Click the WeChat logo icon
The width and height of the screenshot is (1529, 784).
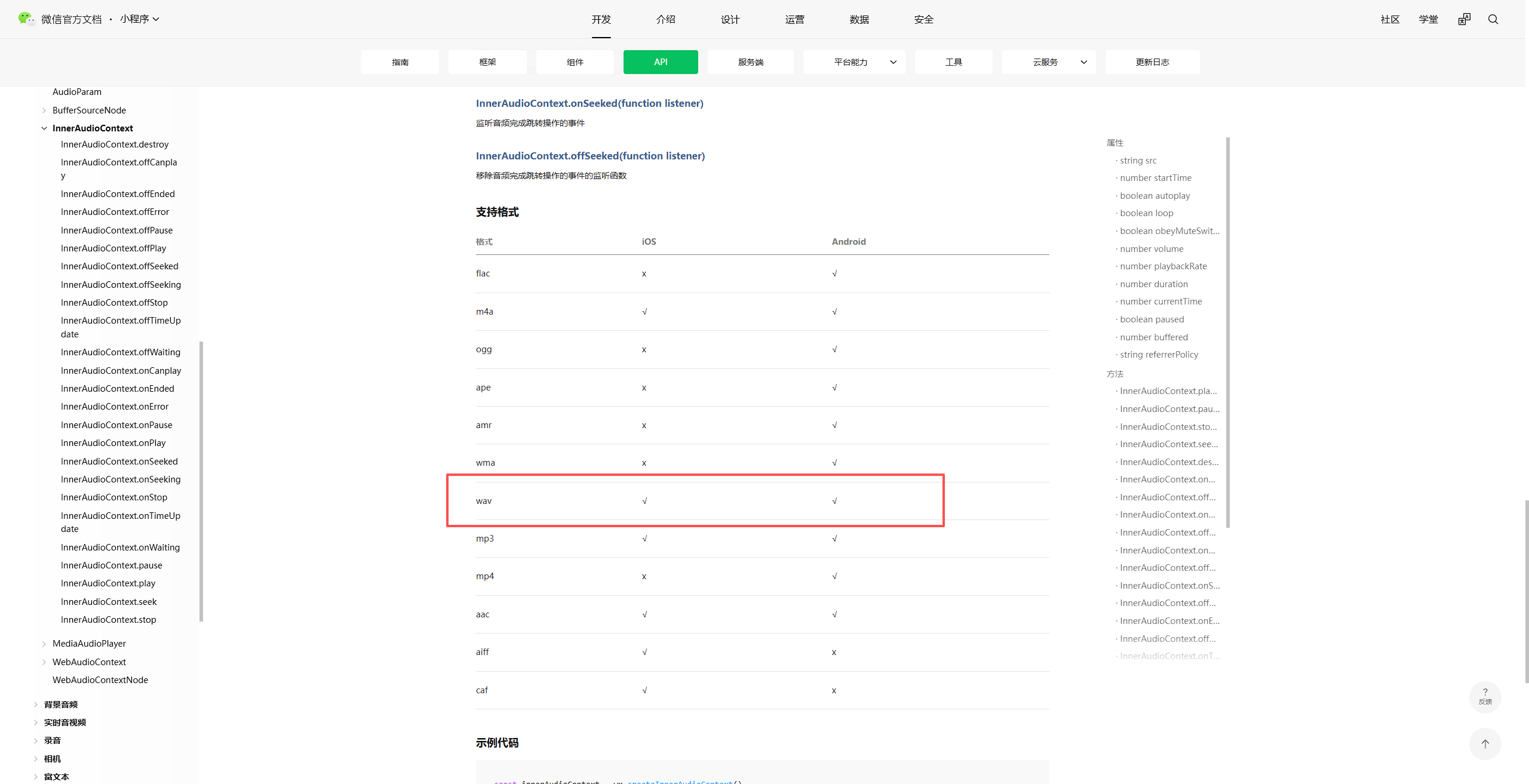coord(26,19)
